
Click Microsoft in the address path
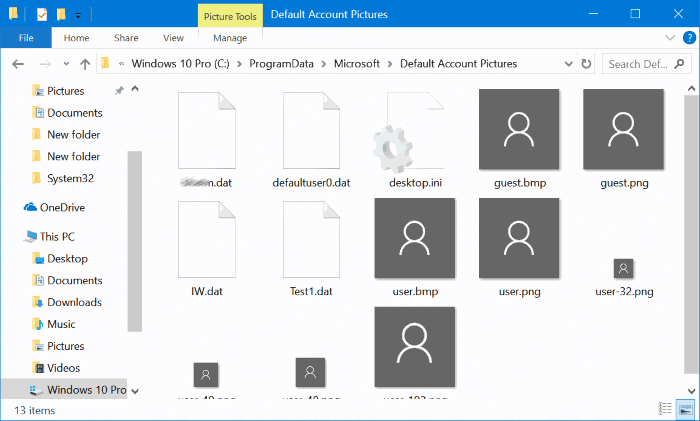click(x=357, y=64)
